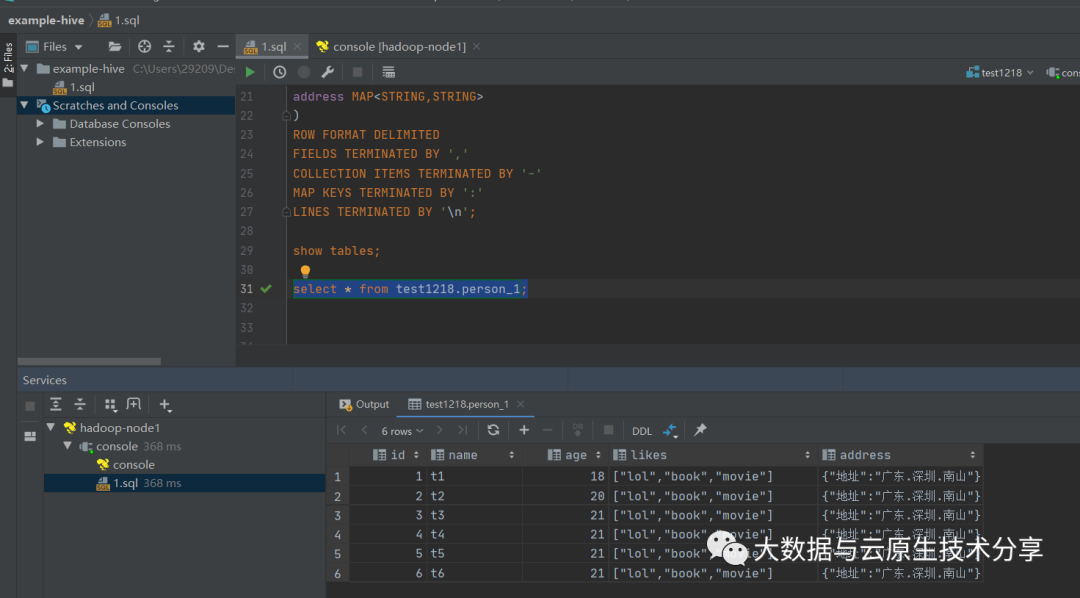Open the test1218 schema dropdown
This screenshot has width=1080, height=598.
pos(1000,72)
